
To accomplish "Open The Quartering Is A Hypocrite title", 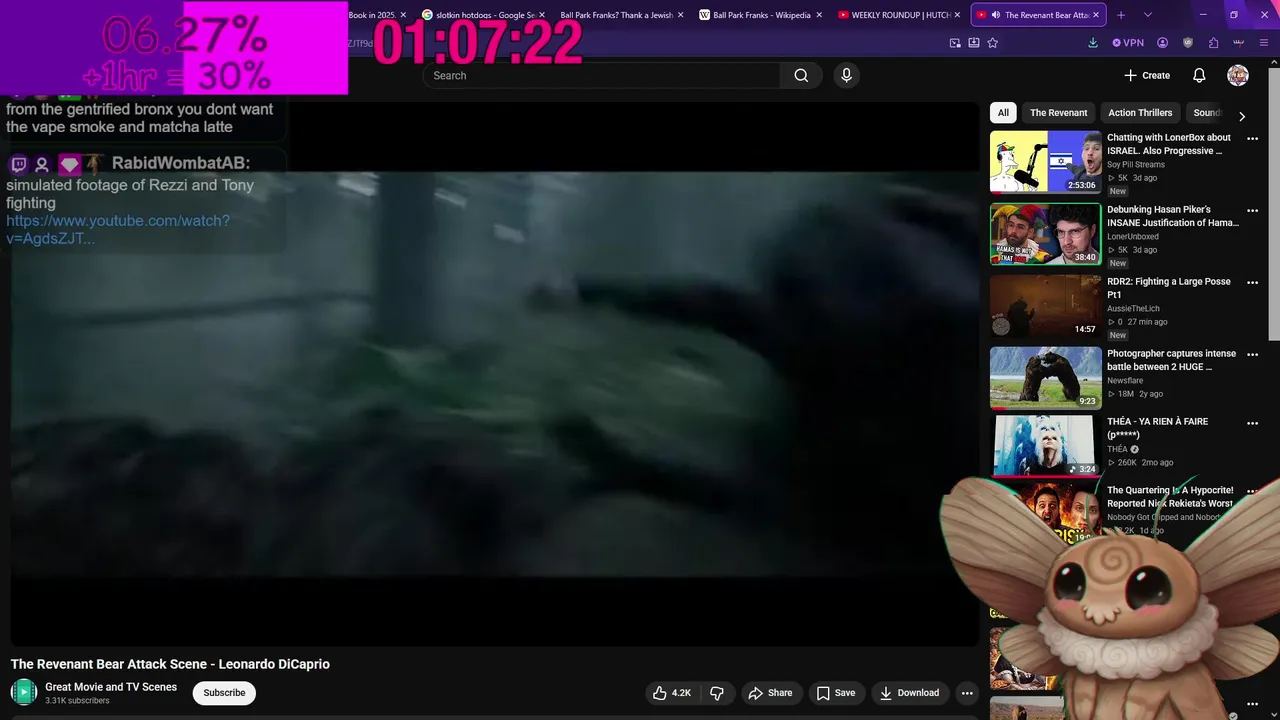I will [1170, 497].
